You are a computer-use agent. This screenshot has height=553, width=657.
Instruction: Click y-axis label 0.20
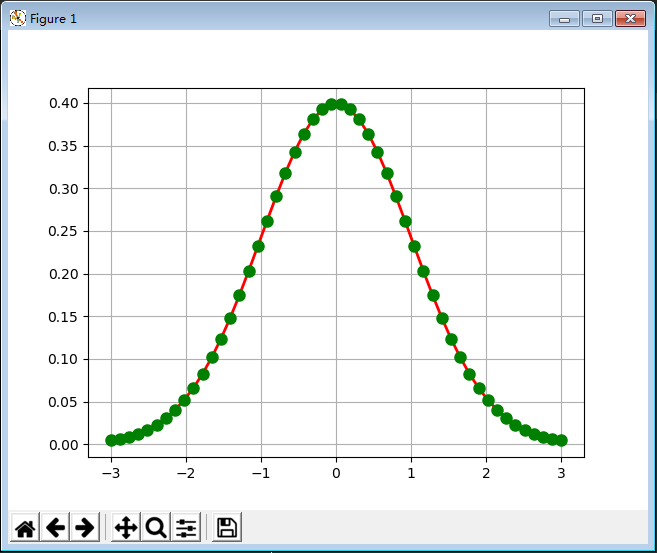(64, 274)
